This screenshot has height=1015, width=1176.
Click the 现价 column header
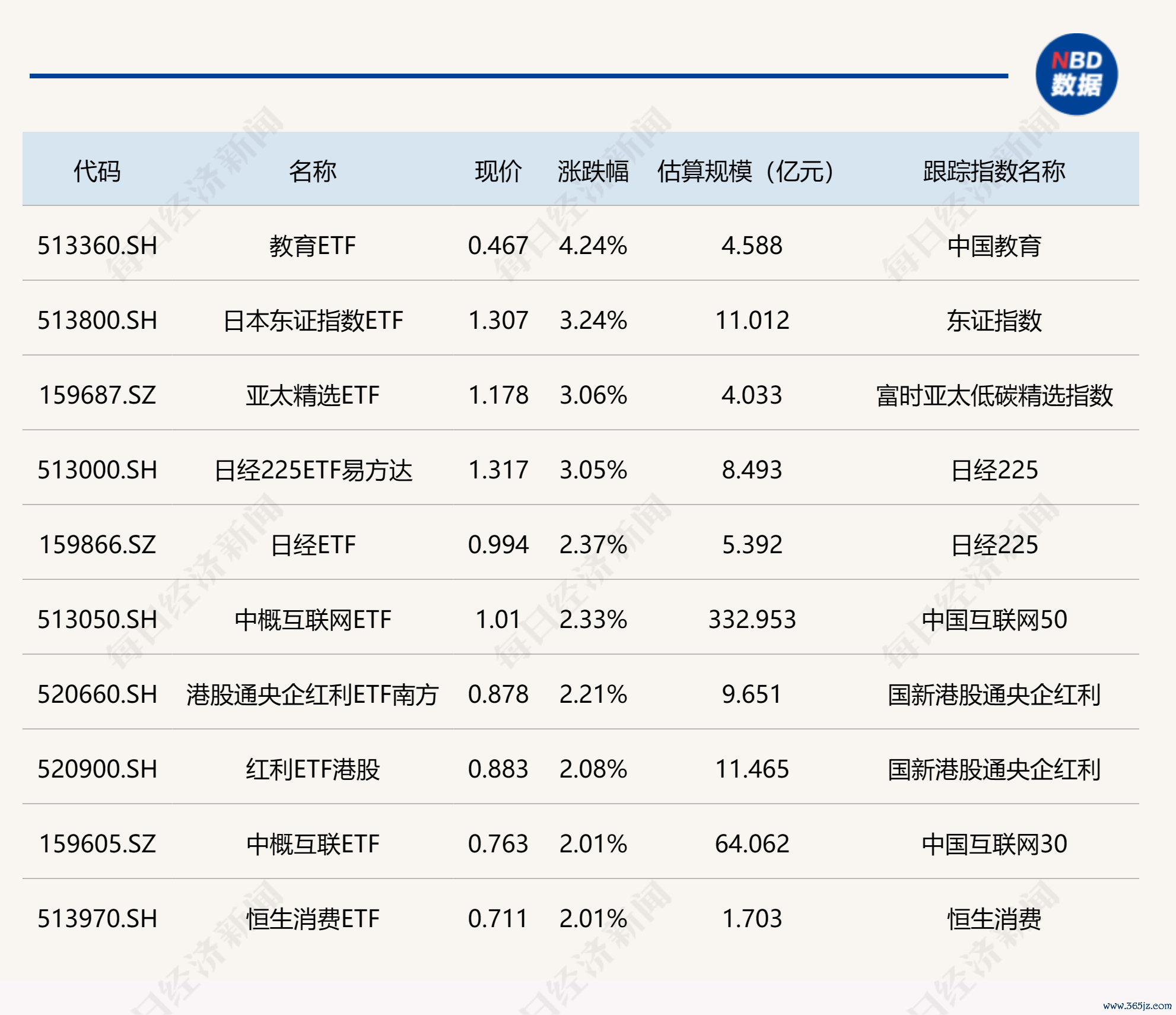[498, 172]
